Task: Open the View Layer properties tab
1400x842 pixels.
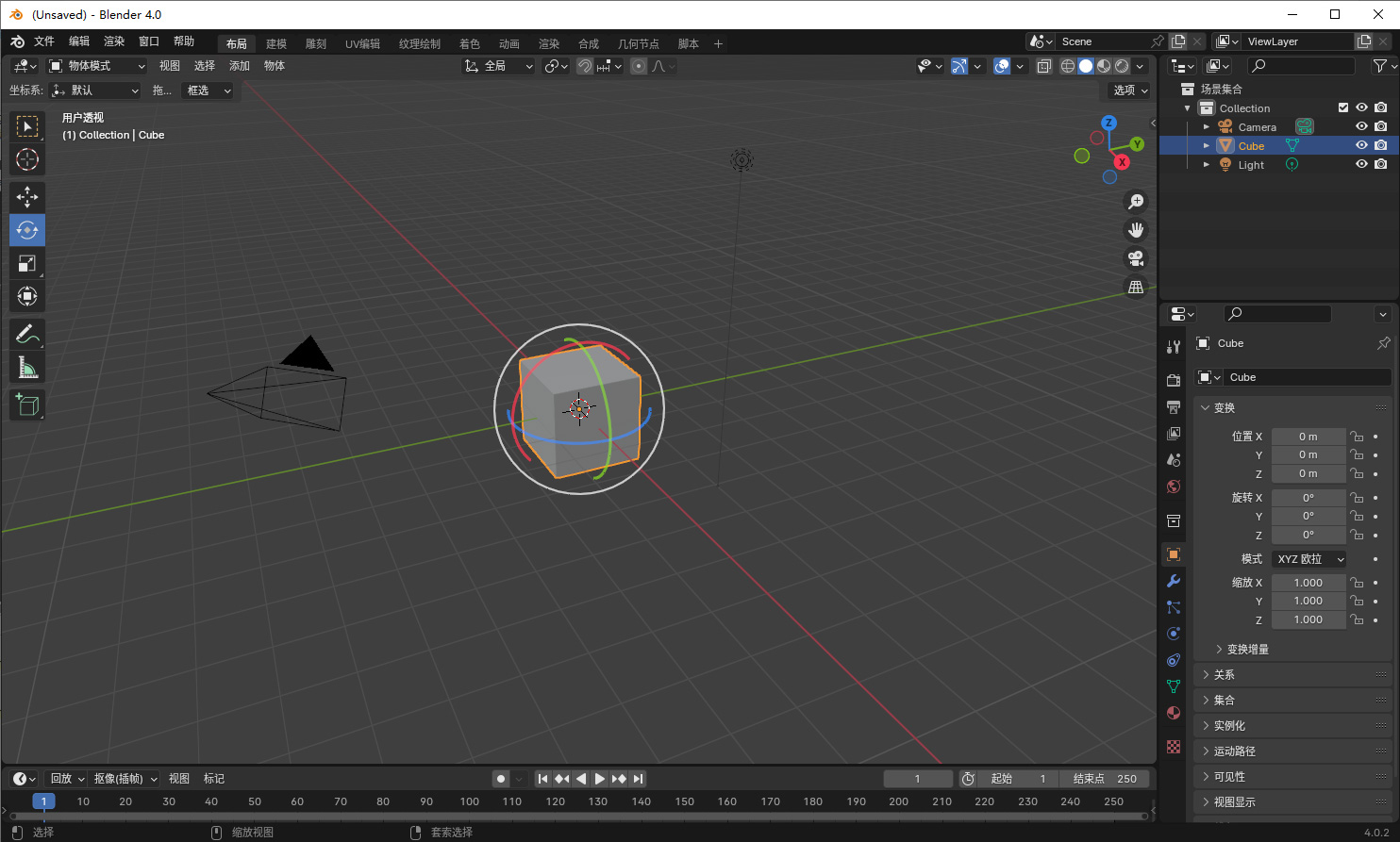Action: 1174,434
